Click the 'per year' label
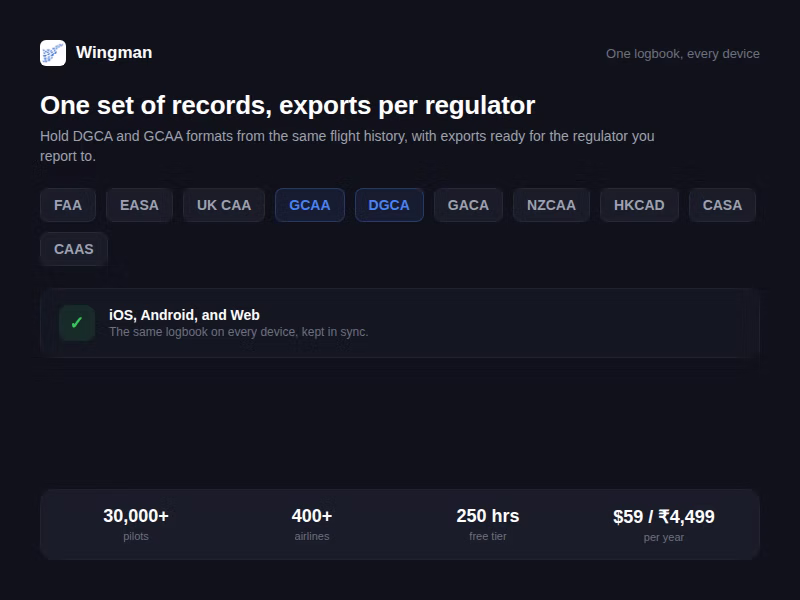 click(x=664, y=537)
